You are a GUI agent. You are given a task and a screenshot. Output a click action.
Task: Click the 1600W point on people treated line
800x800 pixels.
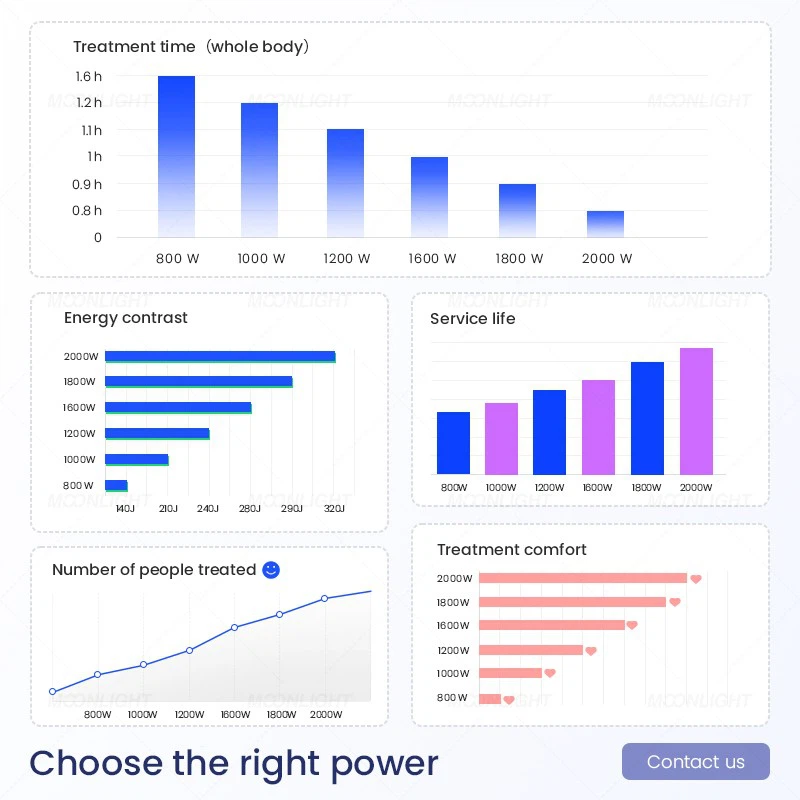(234, 628)
